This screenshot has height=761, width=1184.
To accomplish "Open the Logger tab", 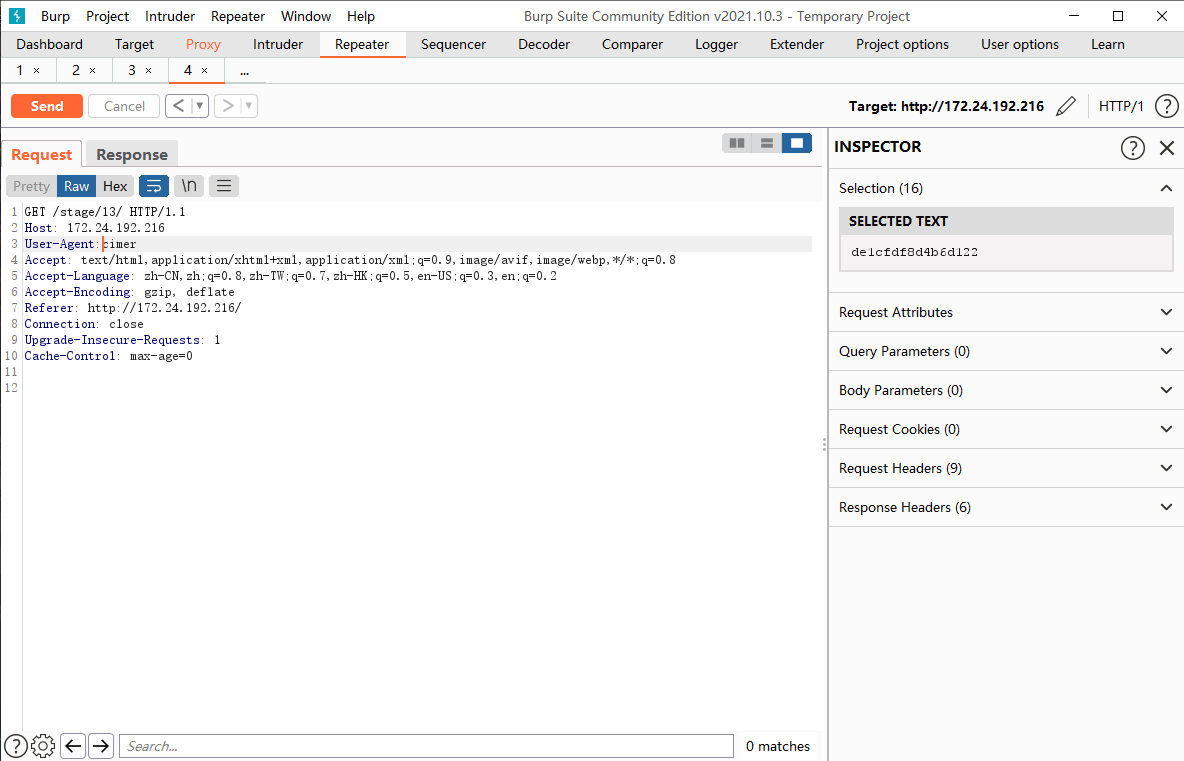I will tap(717, 45).
